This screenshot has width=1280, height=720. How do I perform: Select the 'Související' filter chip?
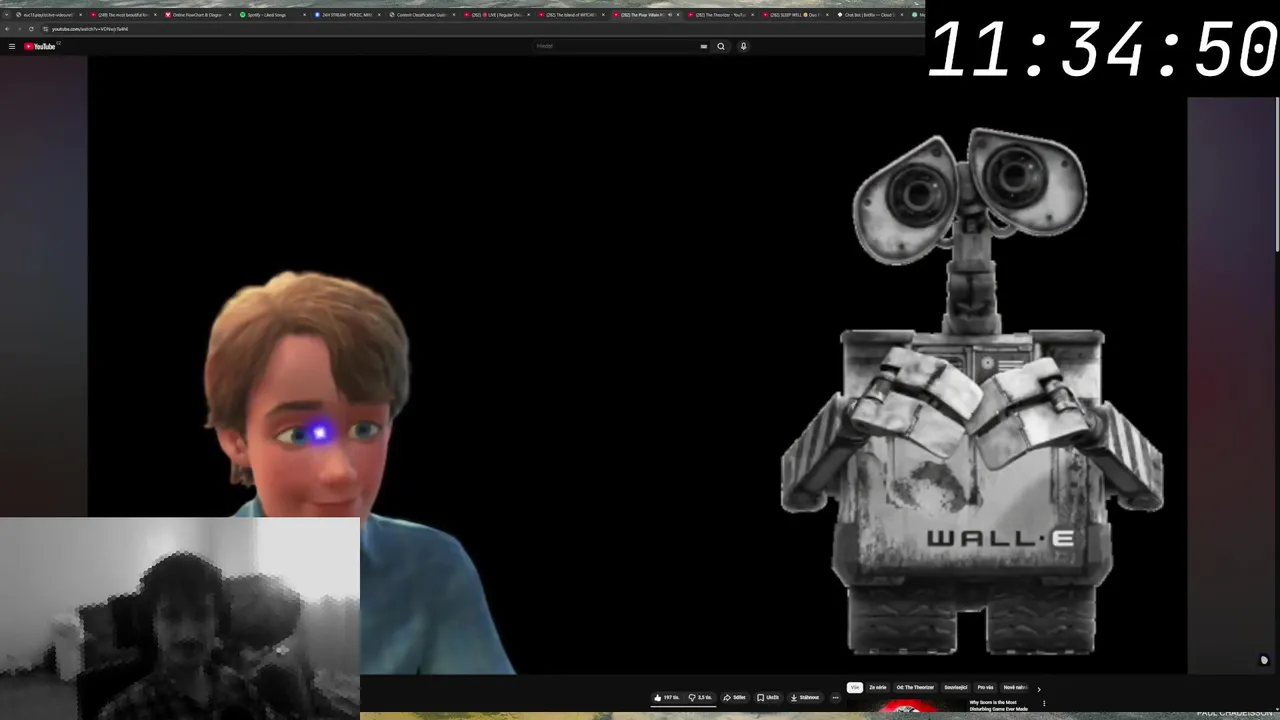(x=956, y=688)
